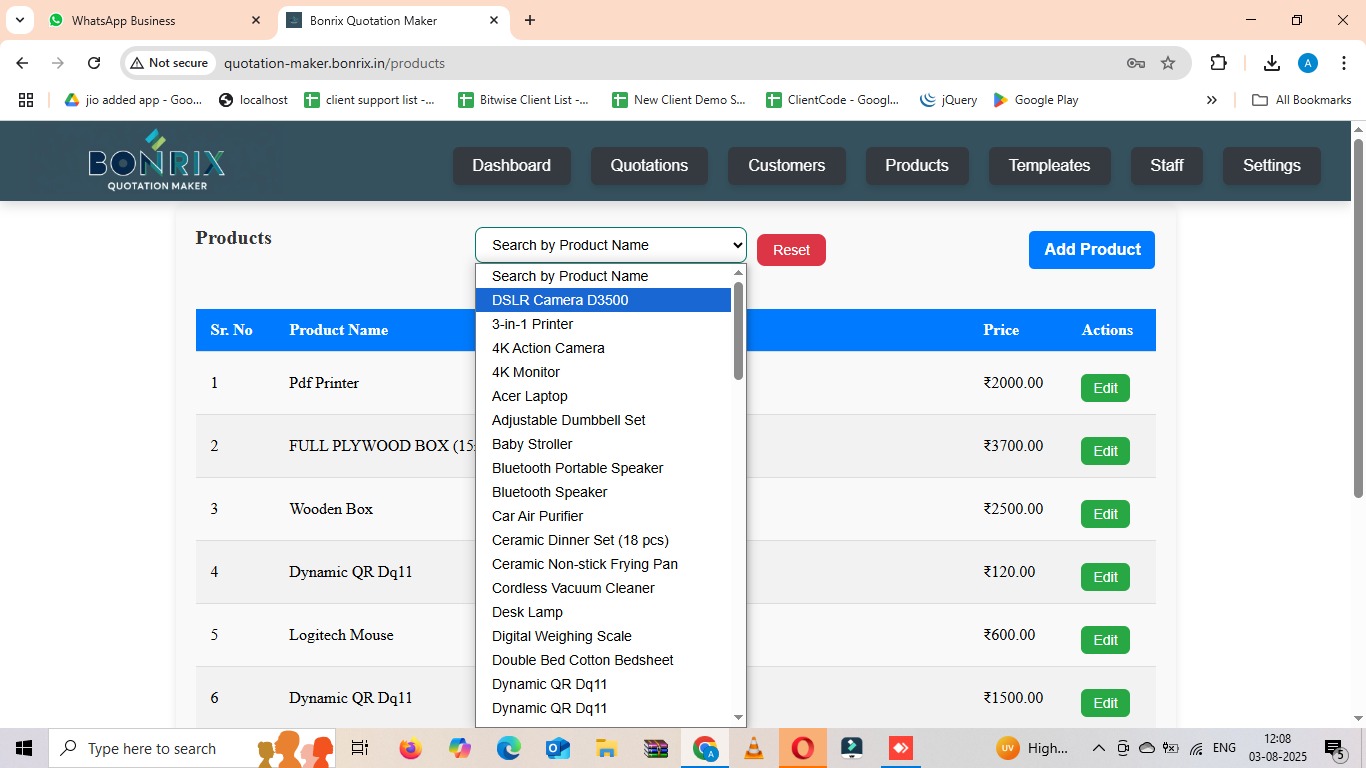The width and height of the screenshot is (1366, 768).
Task: Open Opera browser from taskbar
Action: pos(802,748)
